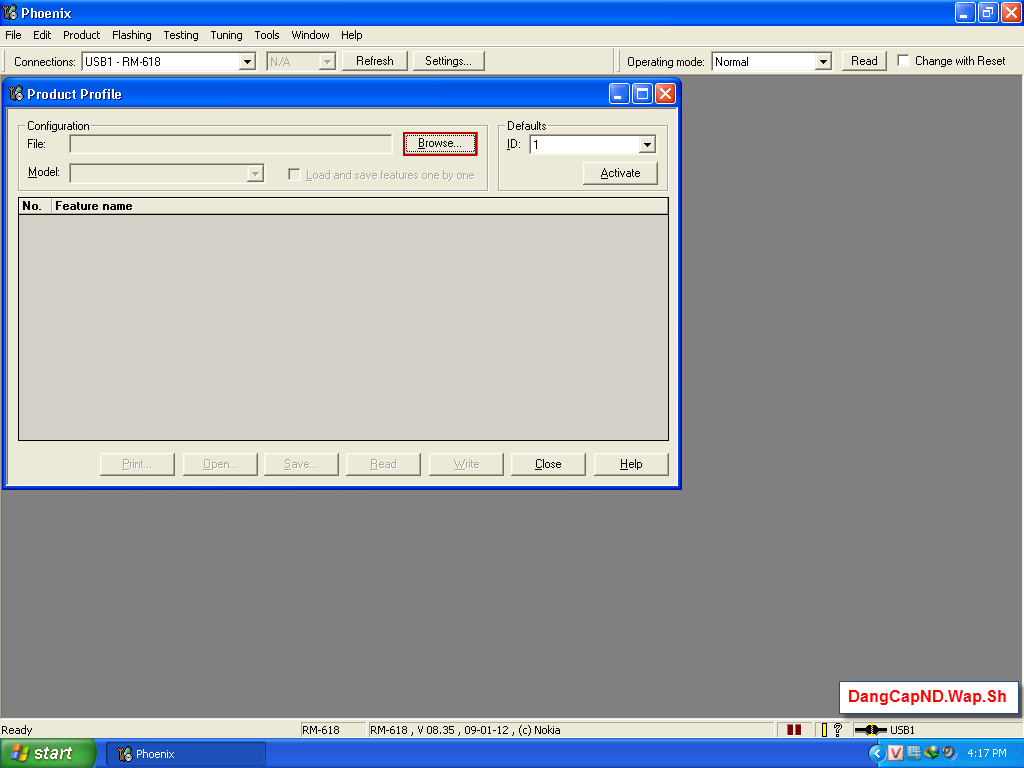Click the Save... button
This screenshot has width=1024, height=768.
(301, 464)
